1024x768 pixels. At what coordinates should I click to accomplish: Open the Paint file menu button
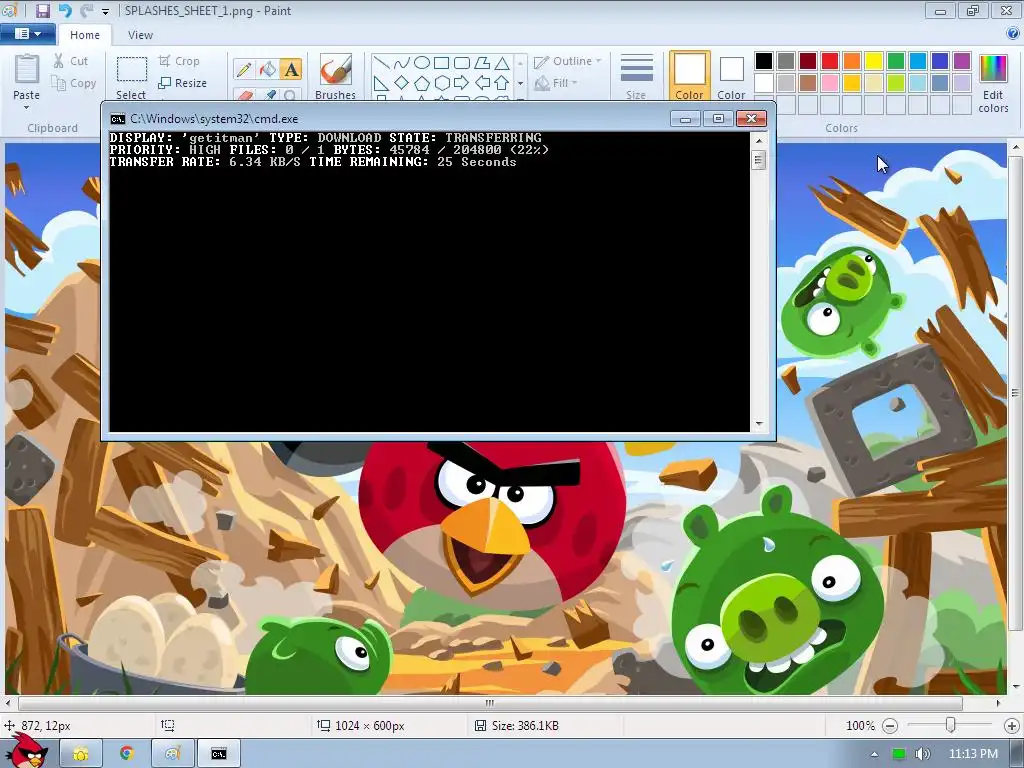pyautogui.click(x=27, y=34)
